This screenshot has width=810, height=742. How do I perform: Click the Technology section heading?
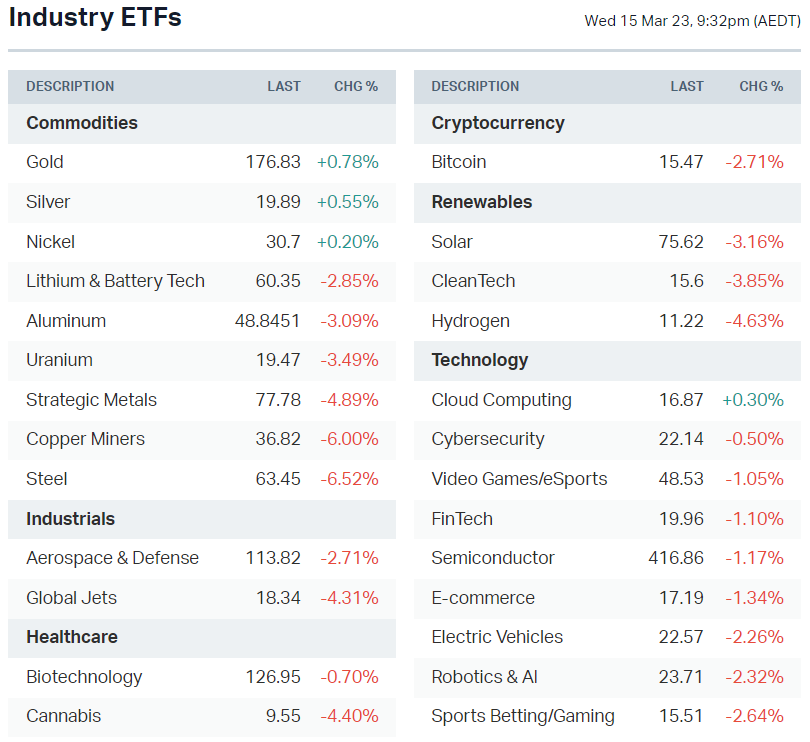pyautogui.click(x=479, y=360)
